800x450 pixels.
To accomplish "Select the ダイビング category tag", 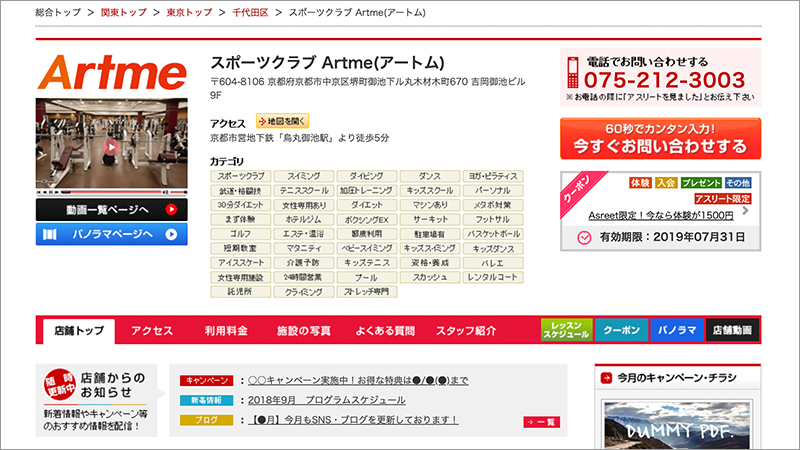I will click(x=366, y=176).
